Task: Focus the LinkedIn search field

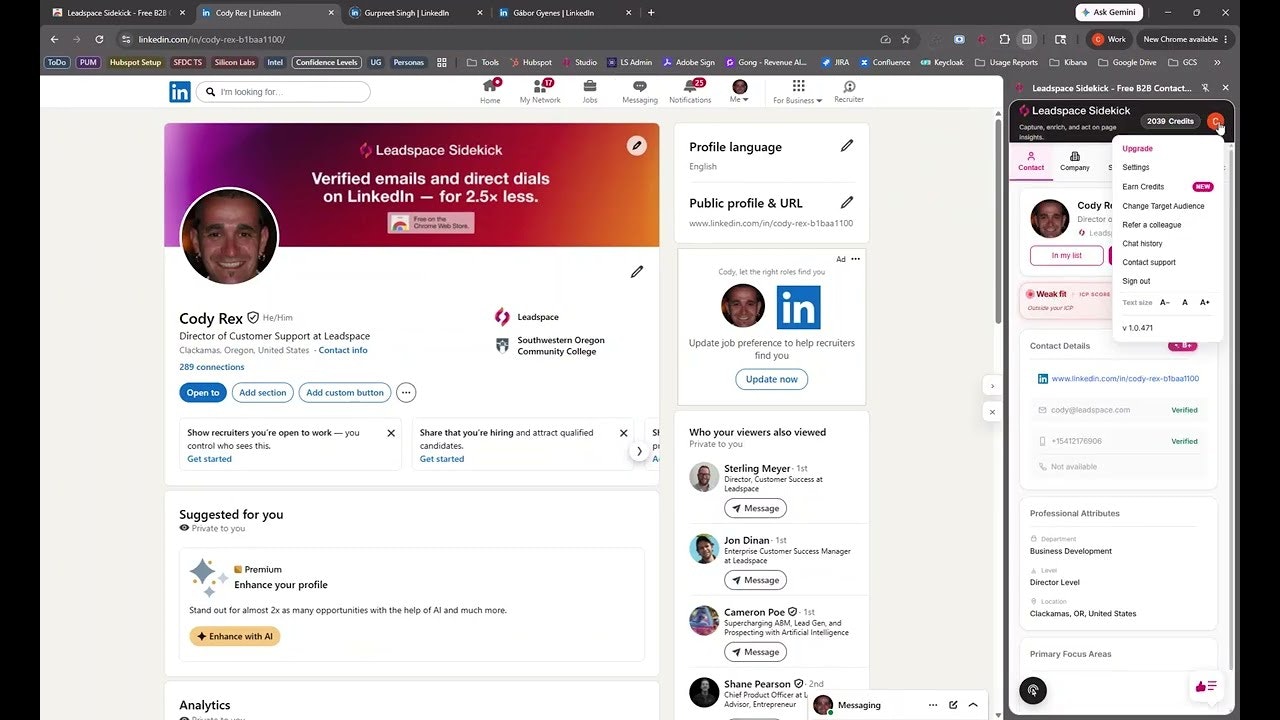Action: click(283, 92)
